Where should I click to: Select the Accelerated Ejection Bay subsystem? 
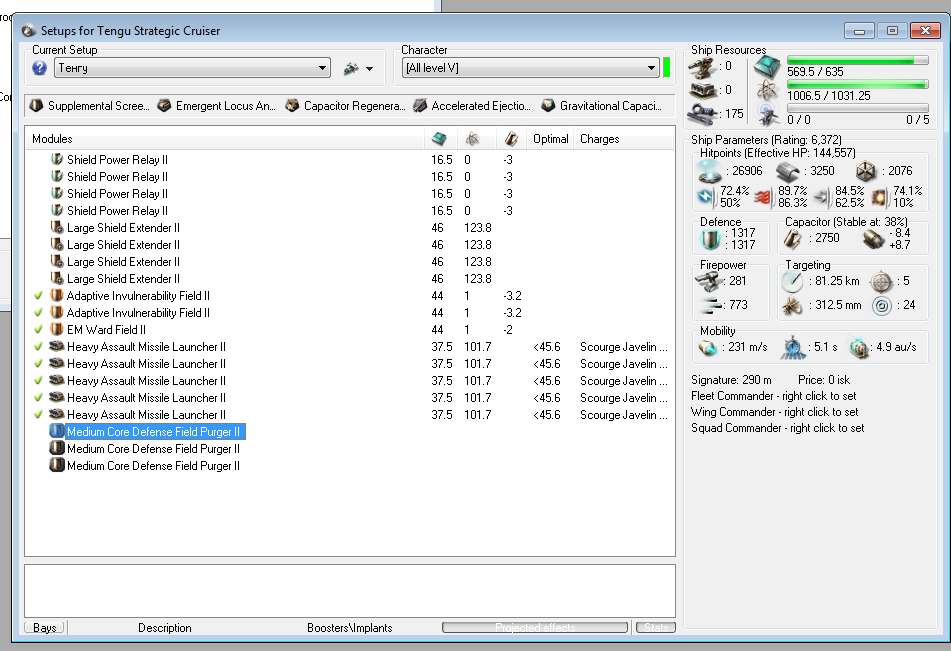pos(473,106)
